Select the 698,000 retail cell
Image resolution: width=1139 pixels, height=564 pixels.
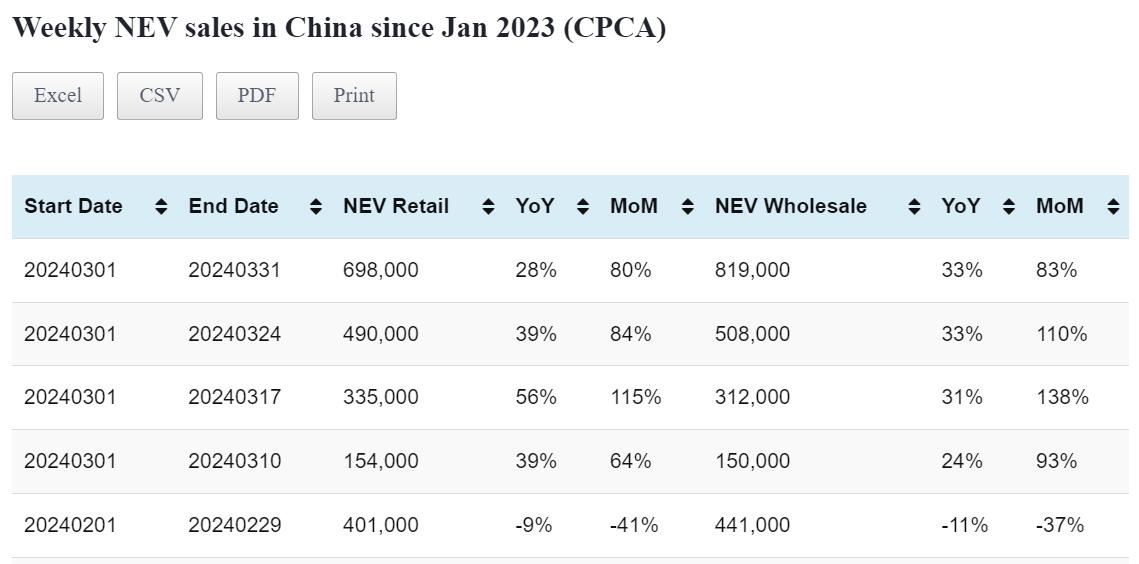coord(381,270)
